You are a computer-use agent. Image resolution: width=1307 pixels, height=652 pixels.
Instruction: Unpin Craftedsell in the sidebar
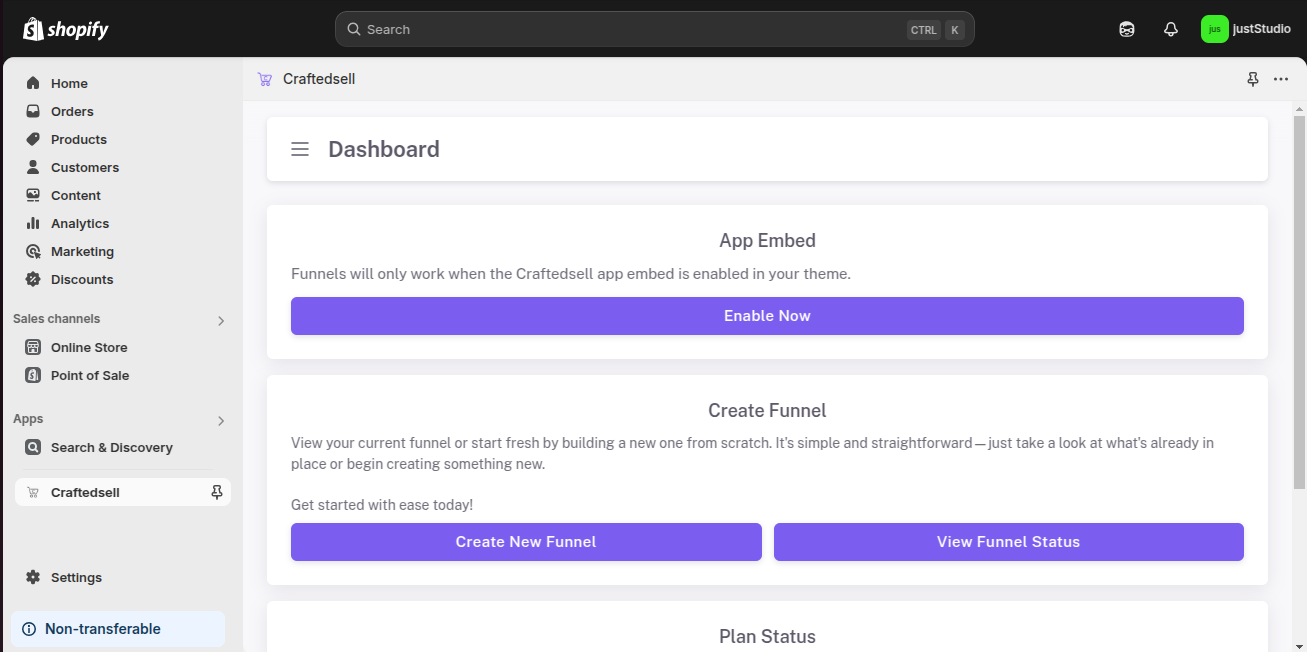(x=217, y=492)
